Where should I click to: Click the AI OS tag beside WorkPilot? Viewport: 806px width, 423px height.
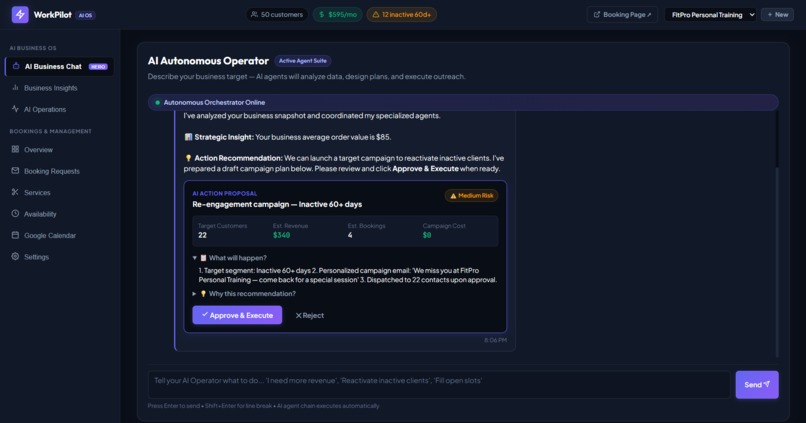point(85,15)
